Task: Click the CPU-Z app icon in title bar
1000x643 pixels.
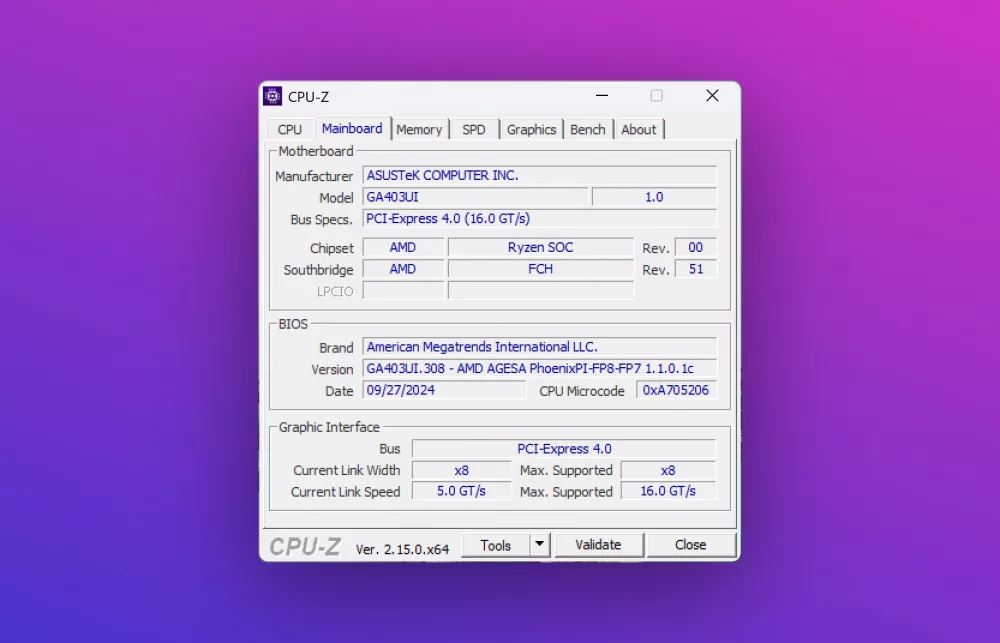Action: coord(272,96)
